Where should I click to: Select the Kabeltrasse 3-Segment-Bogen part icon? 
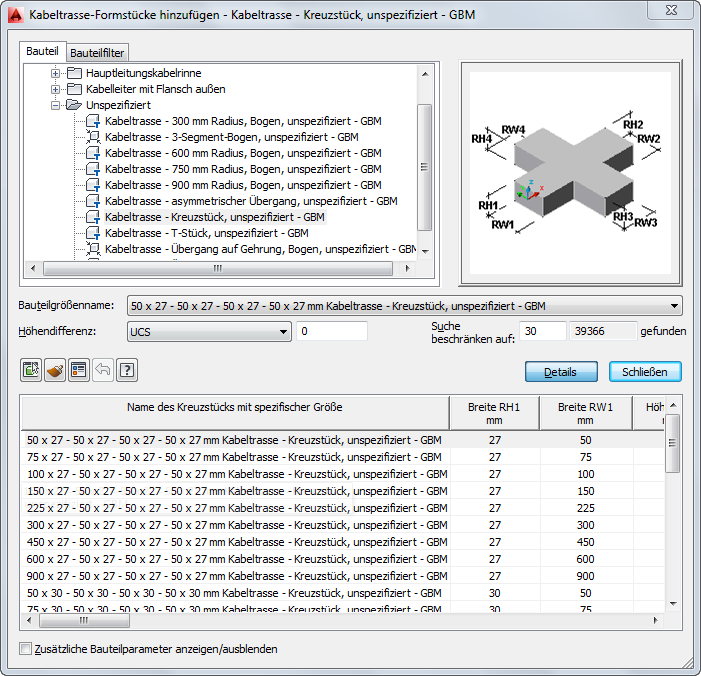[93, 137]
